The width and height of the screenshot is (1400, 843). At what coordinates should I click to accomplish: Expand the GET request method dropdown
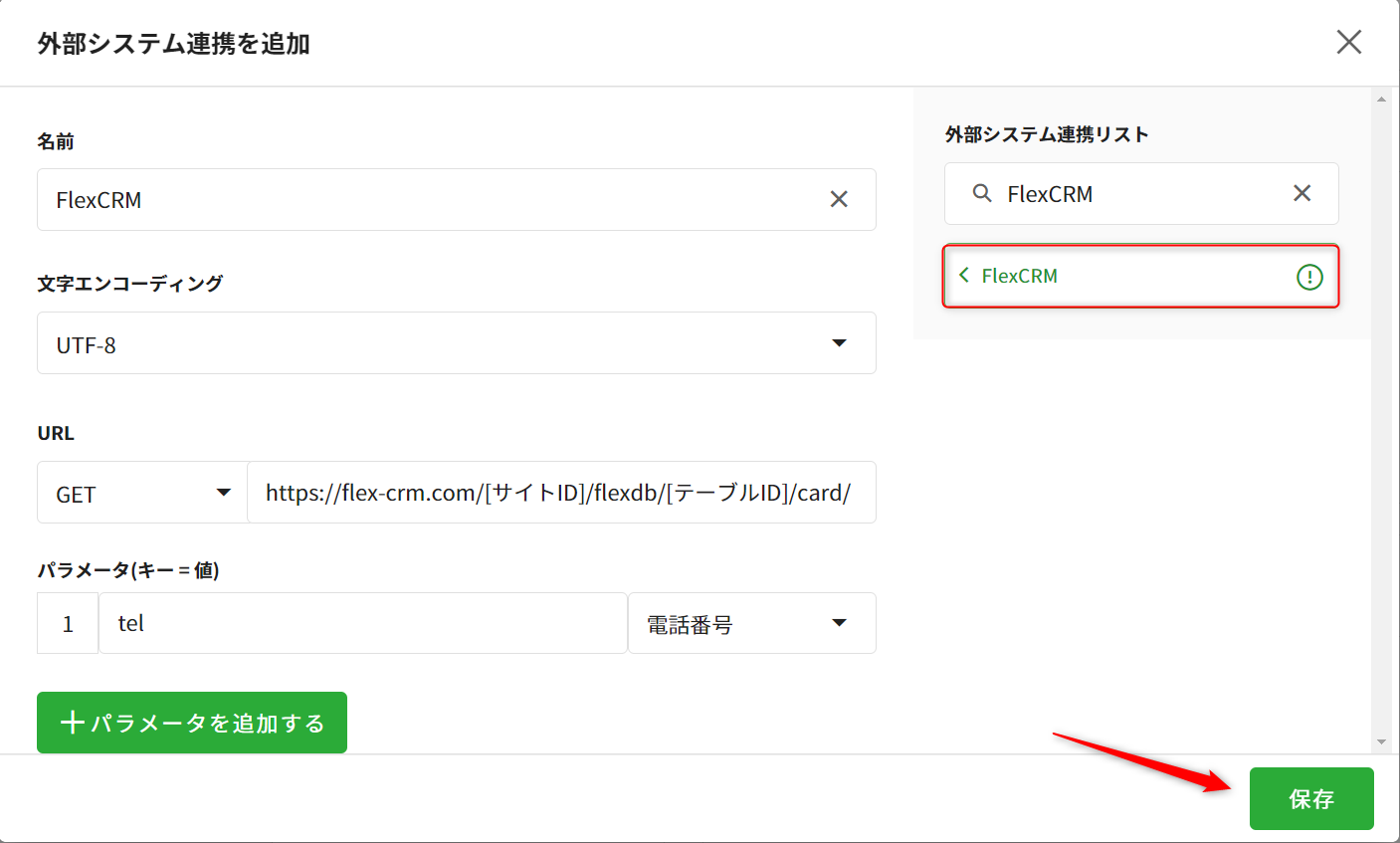[142, 493]
